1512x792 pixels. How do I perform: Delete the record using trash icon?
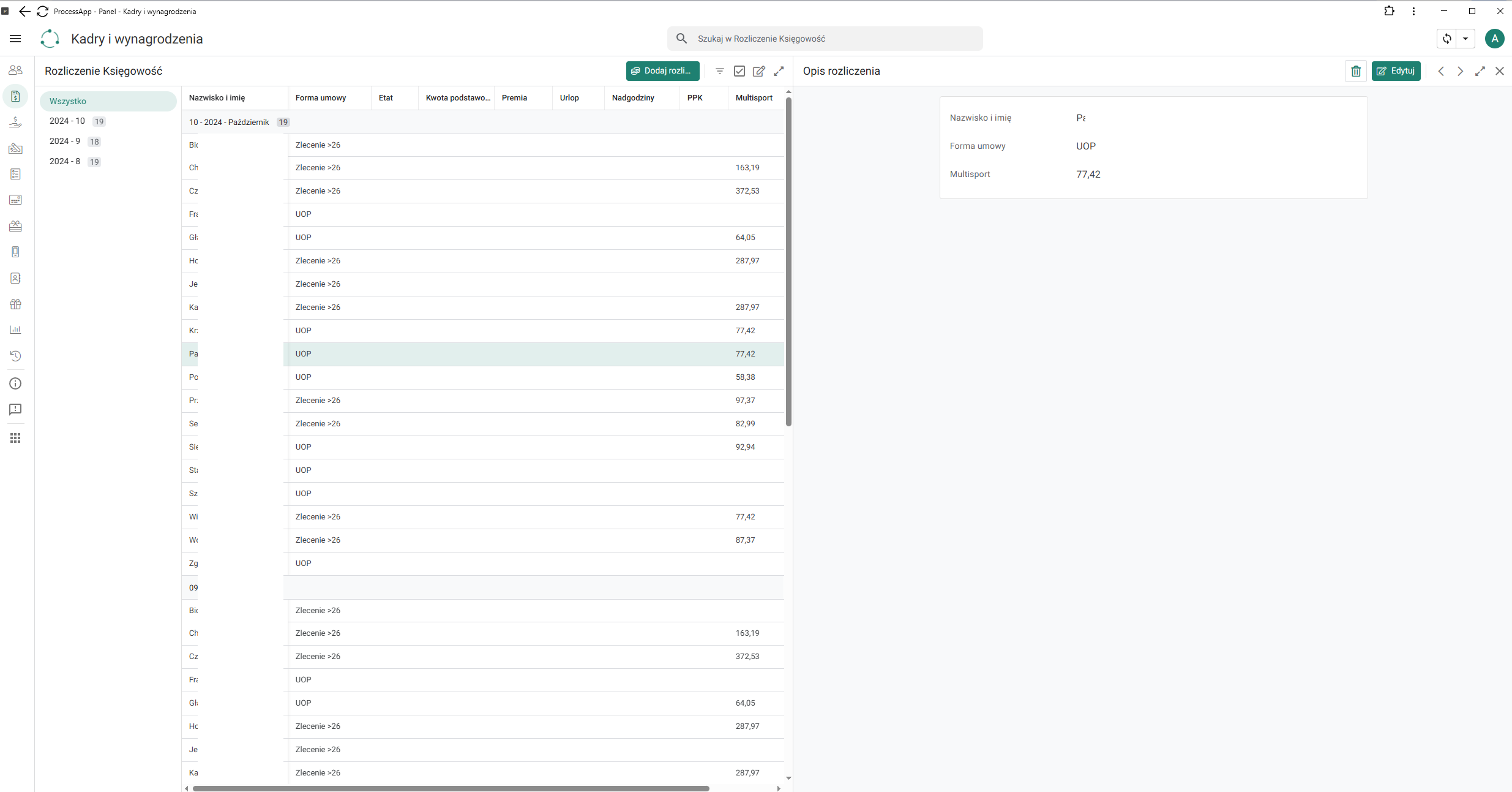click(x=1356, y=71)
